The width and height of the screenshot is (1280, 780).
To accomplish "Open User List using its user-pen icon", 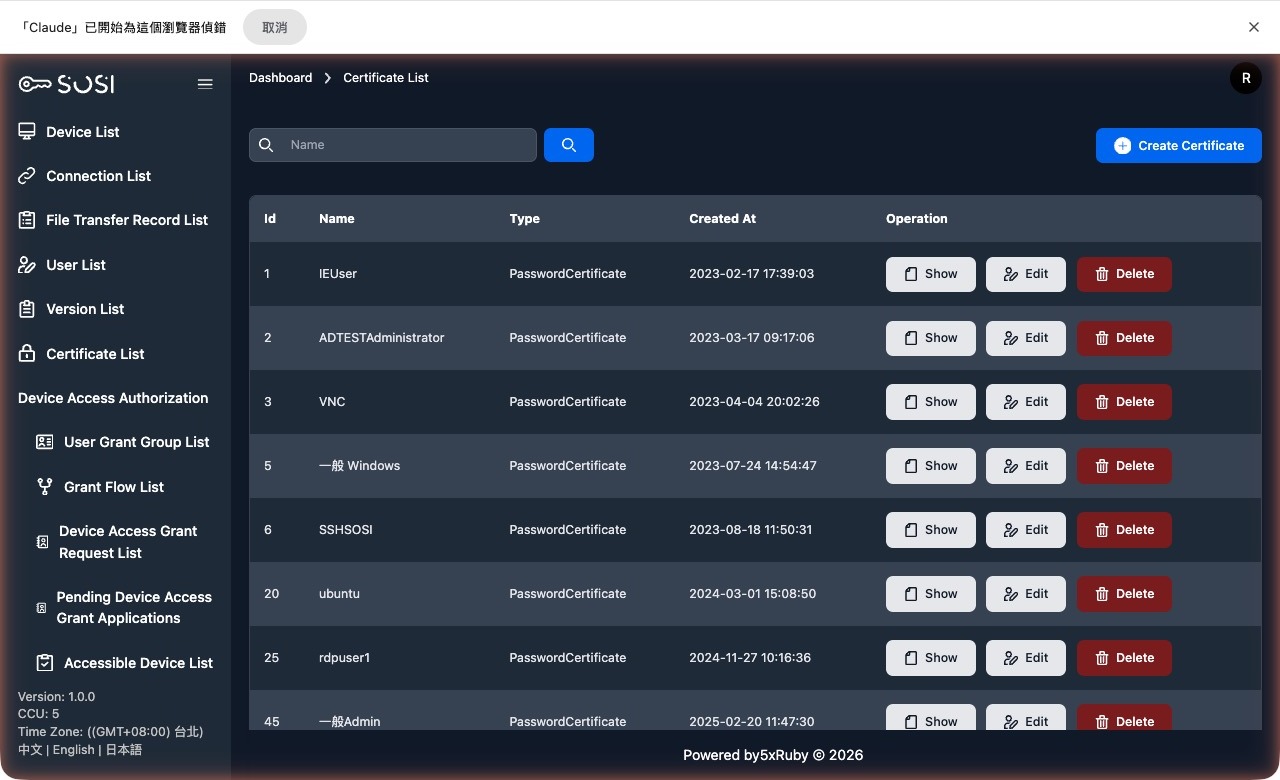I will [x=28, y=264].
